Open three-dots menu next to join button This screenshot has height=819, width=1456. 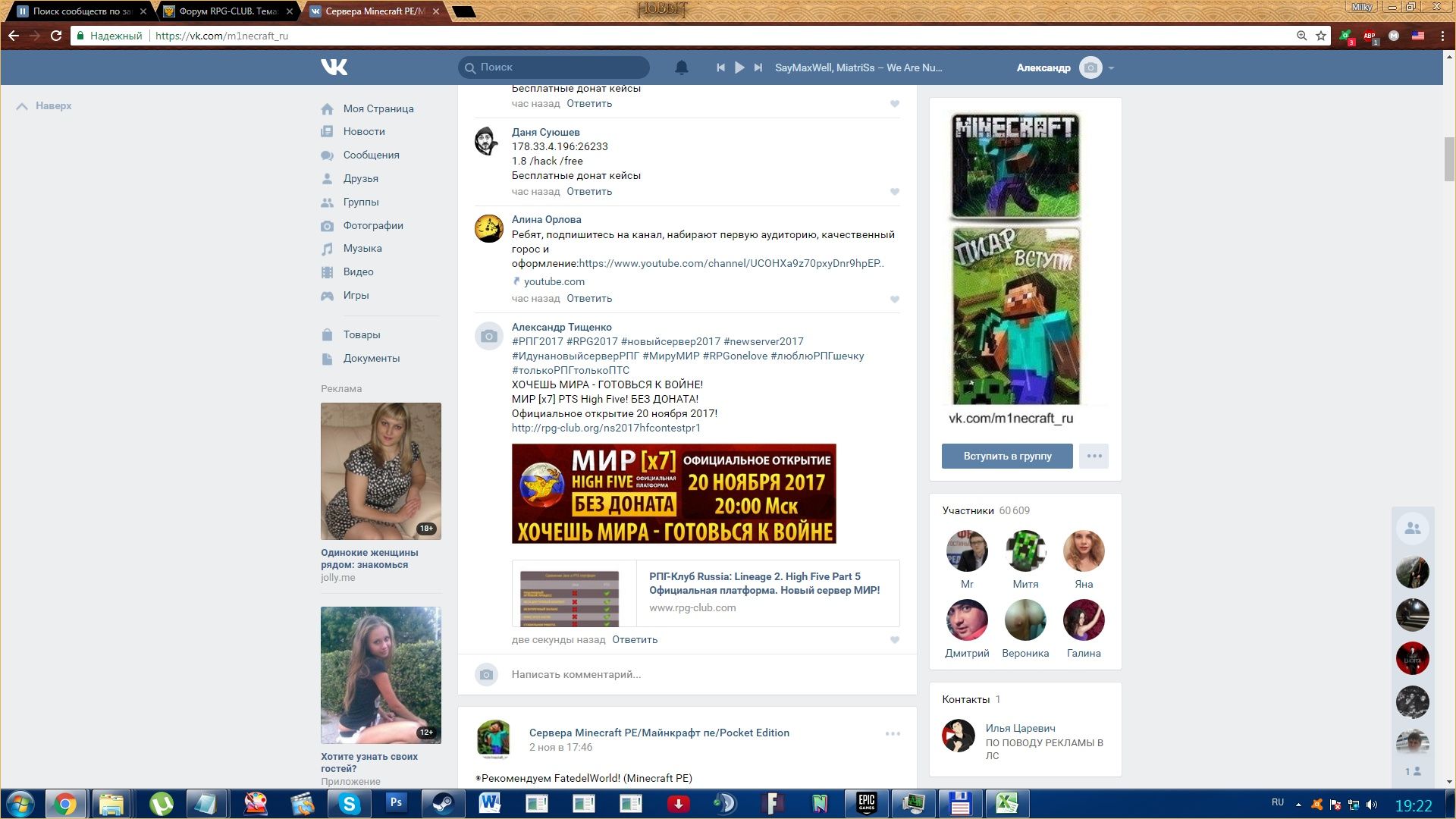coord(1094,456)
